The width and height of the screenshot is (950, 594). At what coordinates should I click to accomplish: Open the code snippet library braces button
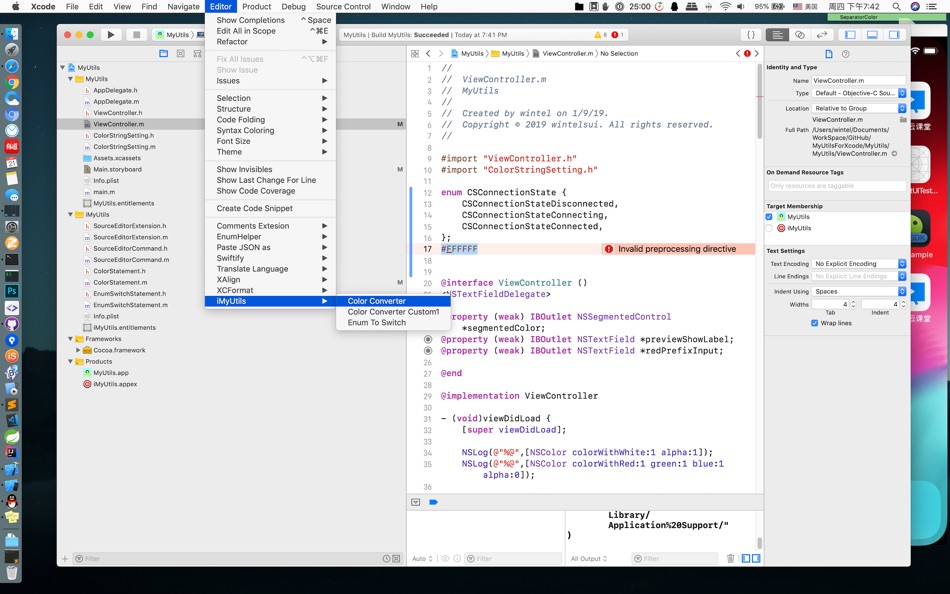click(751, 35)
